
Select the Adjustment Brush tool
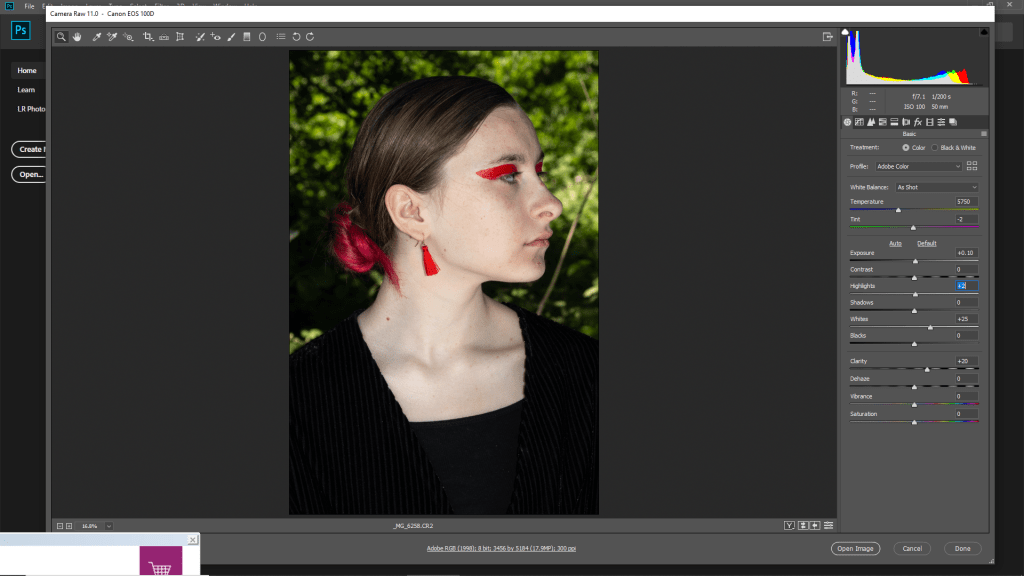point(231,37)
